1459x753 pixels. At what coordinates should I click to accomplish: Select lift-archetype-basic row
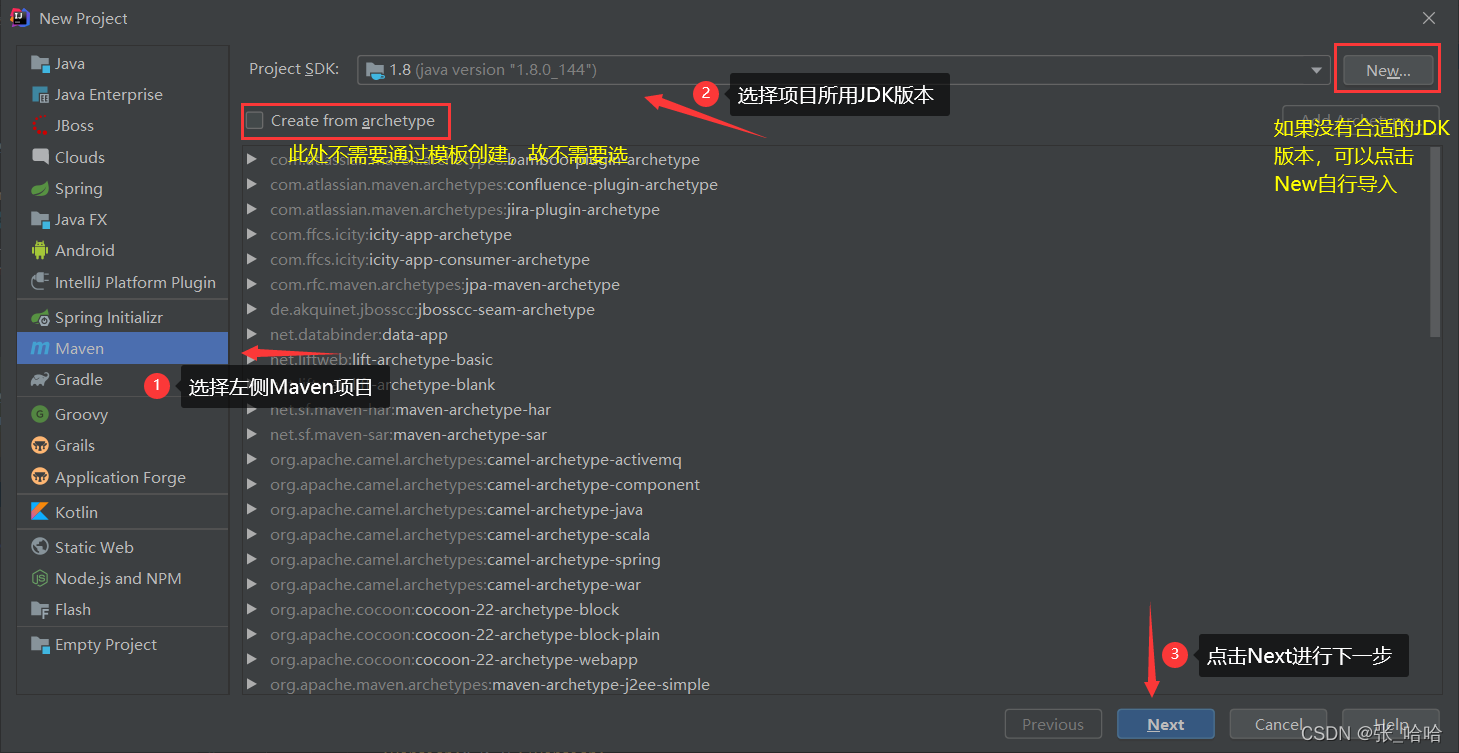[838, 360]
